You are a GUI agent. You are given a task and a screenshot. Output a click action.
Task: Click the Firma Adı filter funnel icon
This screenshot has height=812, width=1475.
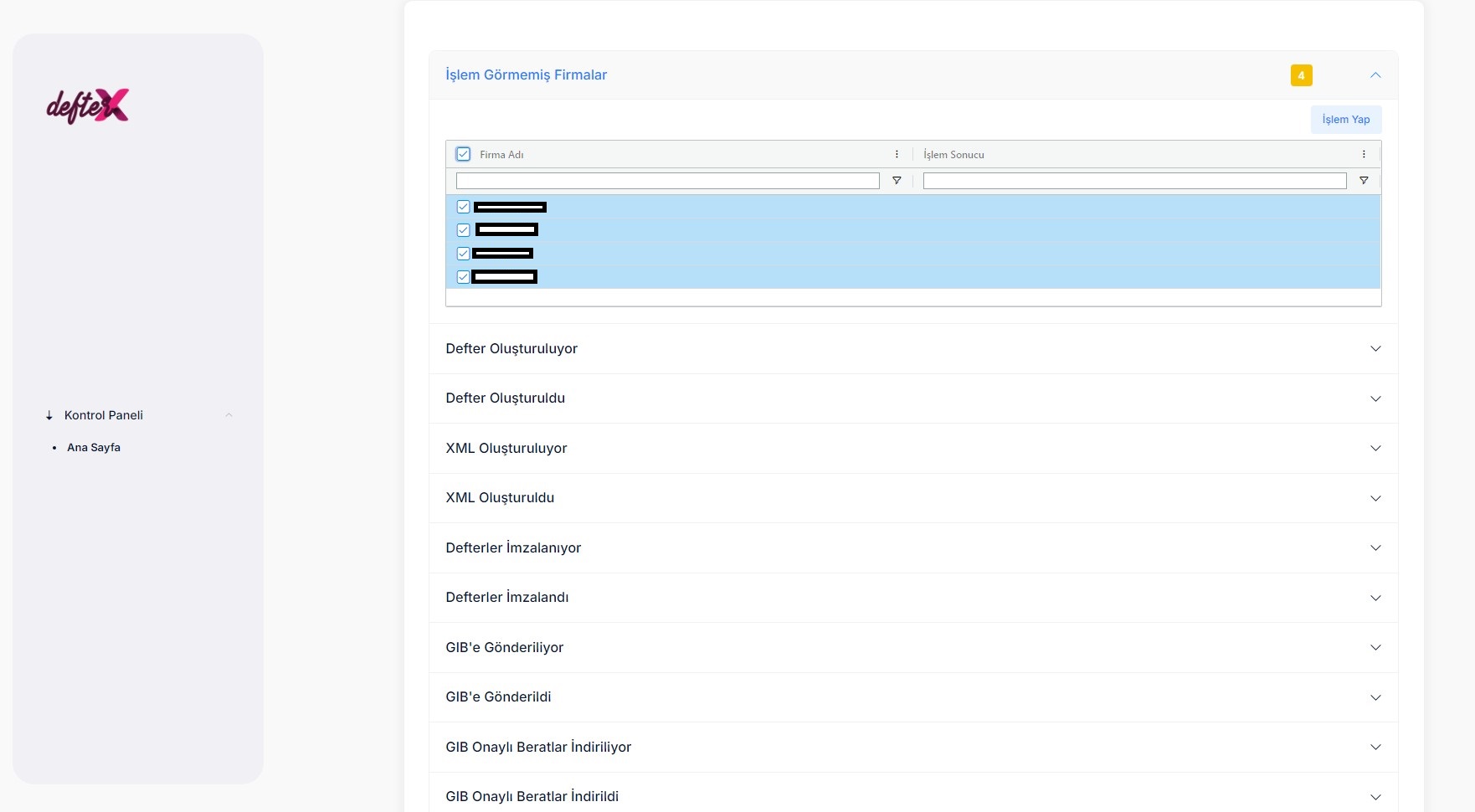pos(897,181)
